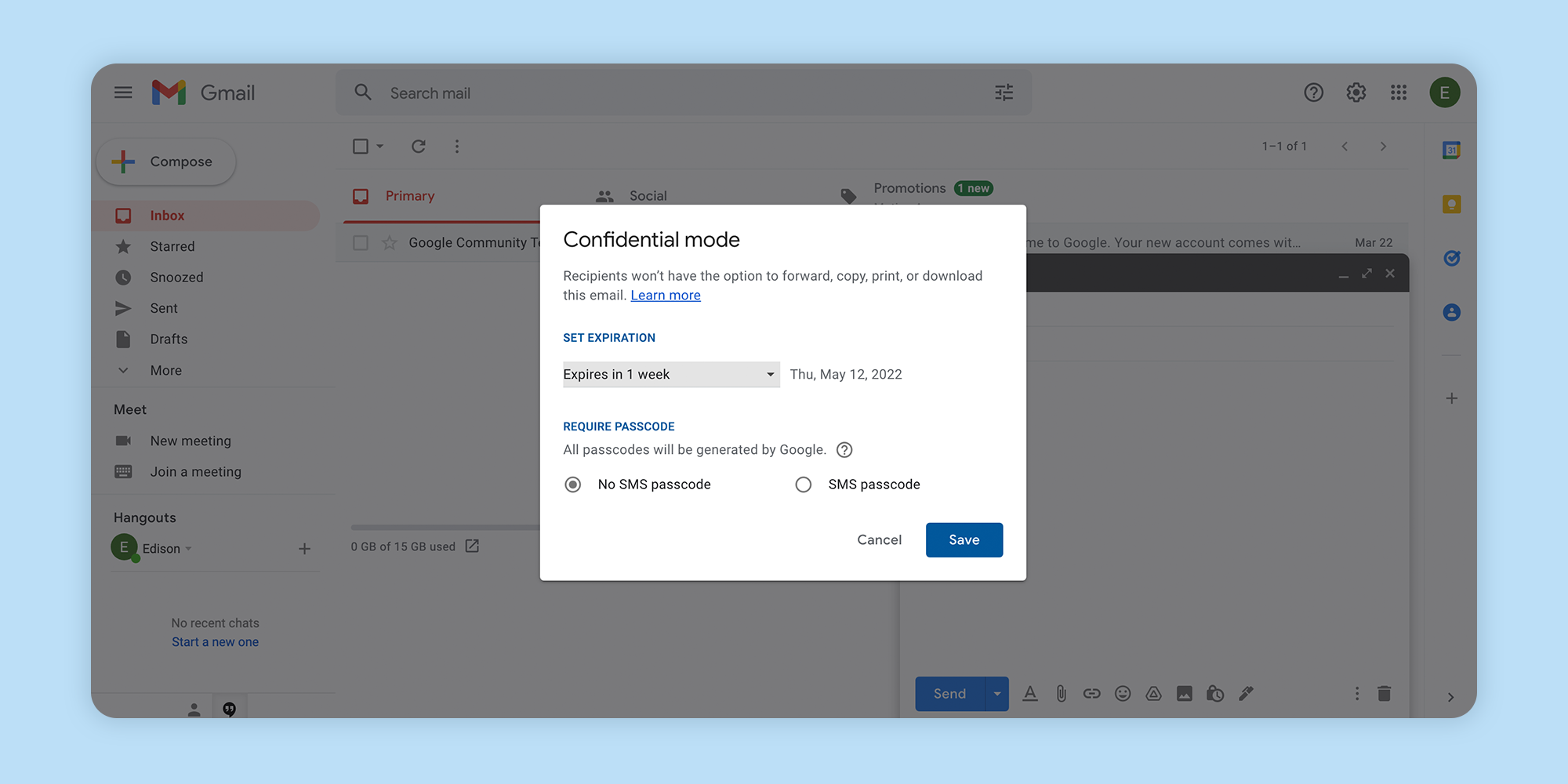The height and width of the screenshot is (784, 1568).
Task: Focus the Search mail field
Action: (682, 93)
